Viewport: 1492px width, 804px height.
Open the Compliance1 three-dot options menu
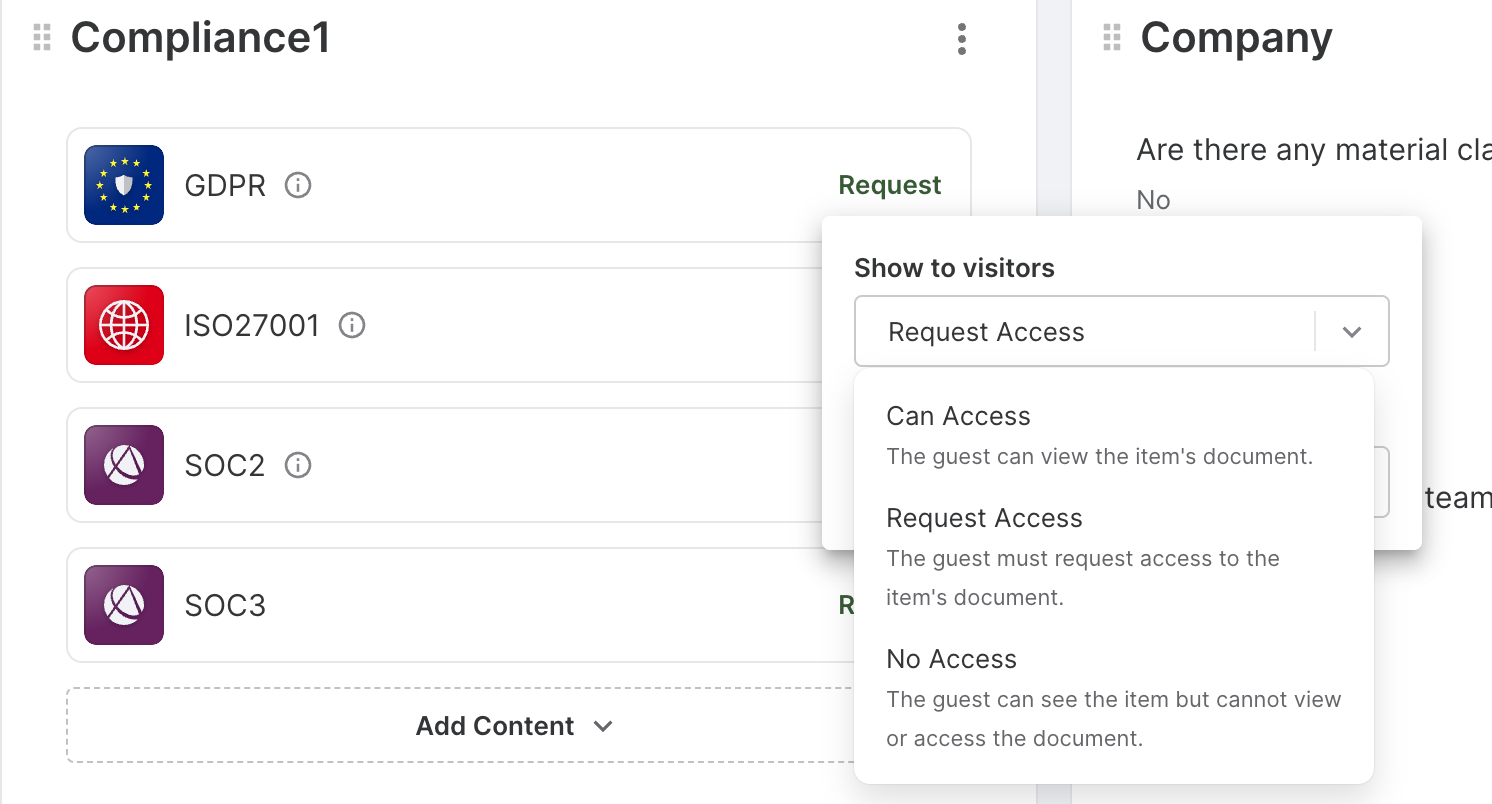point(961,39)
